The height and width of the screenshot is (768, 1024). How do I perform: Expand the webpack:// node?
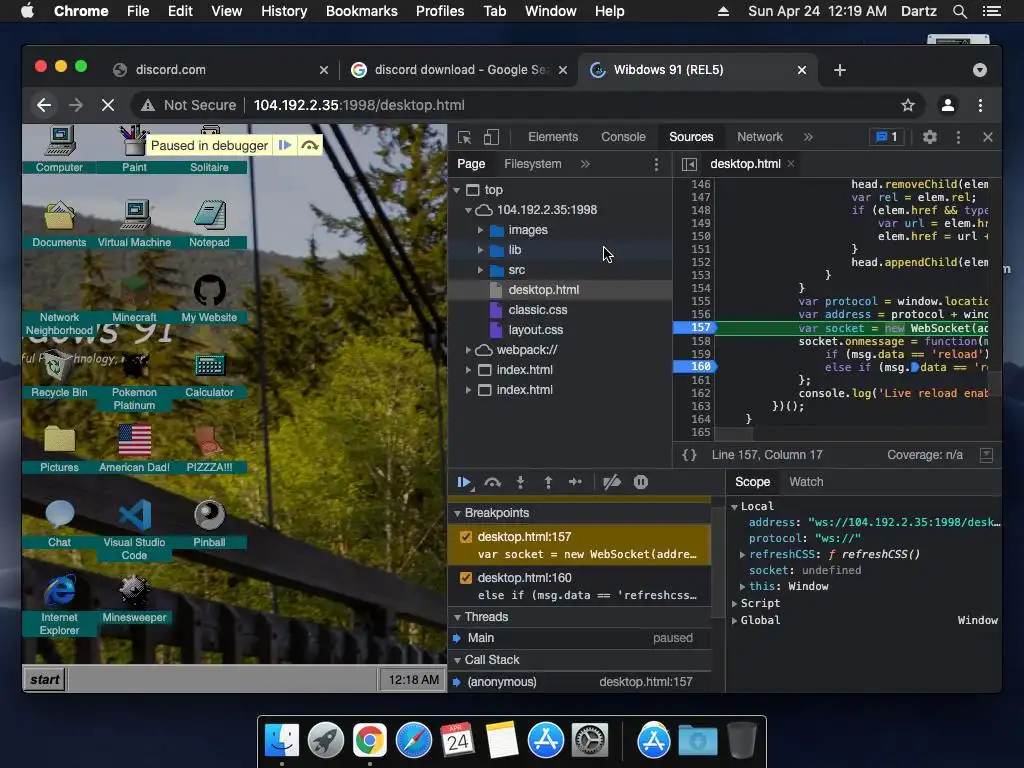tap(468, 350)
